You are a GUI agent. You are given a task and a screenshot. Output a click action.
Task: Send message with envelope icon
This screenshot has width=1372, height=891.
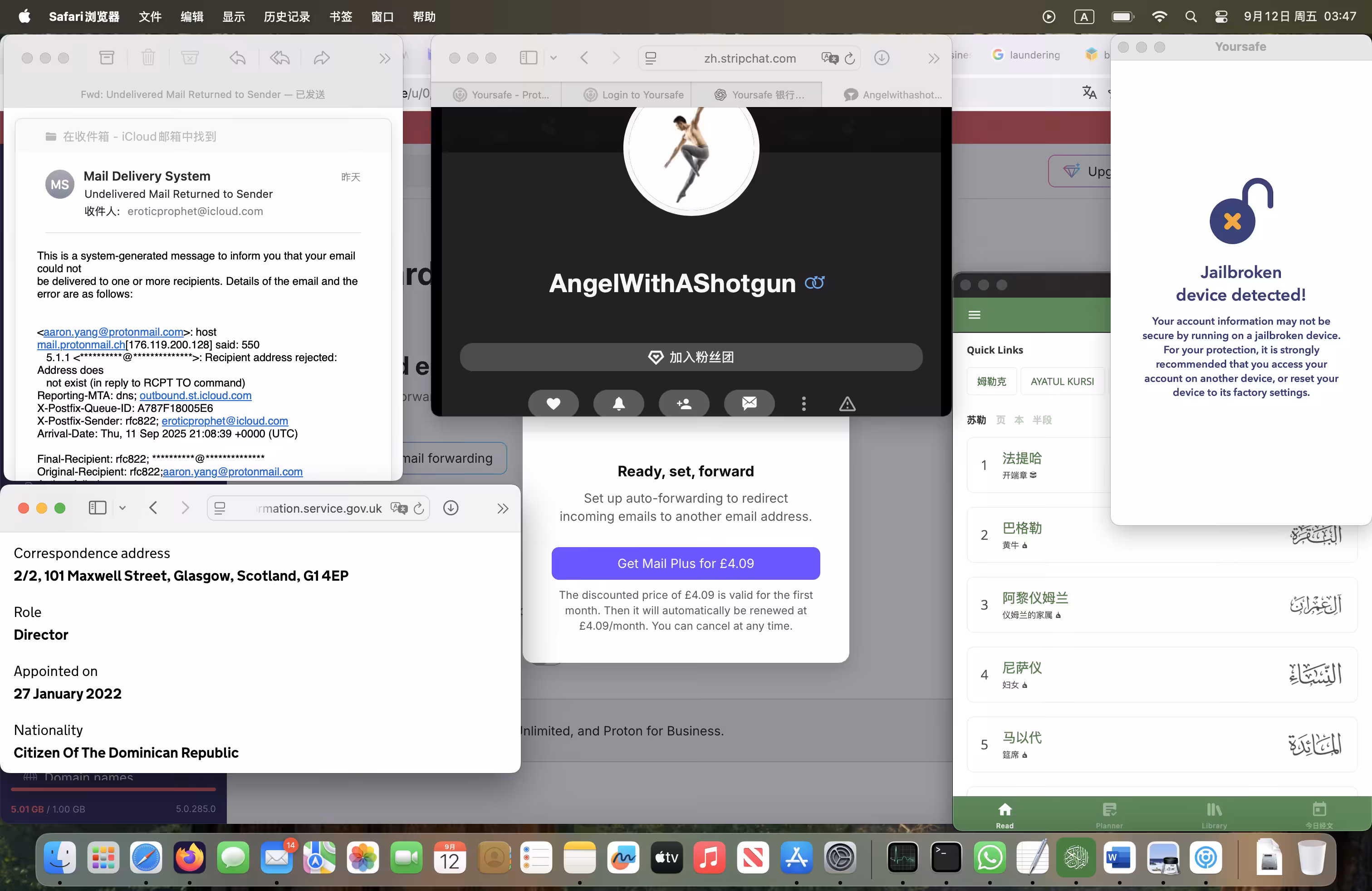coord(749,403)
